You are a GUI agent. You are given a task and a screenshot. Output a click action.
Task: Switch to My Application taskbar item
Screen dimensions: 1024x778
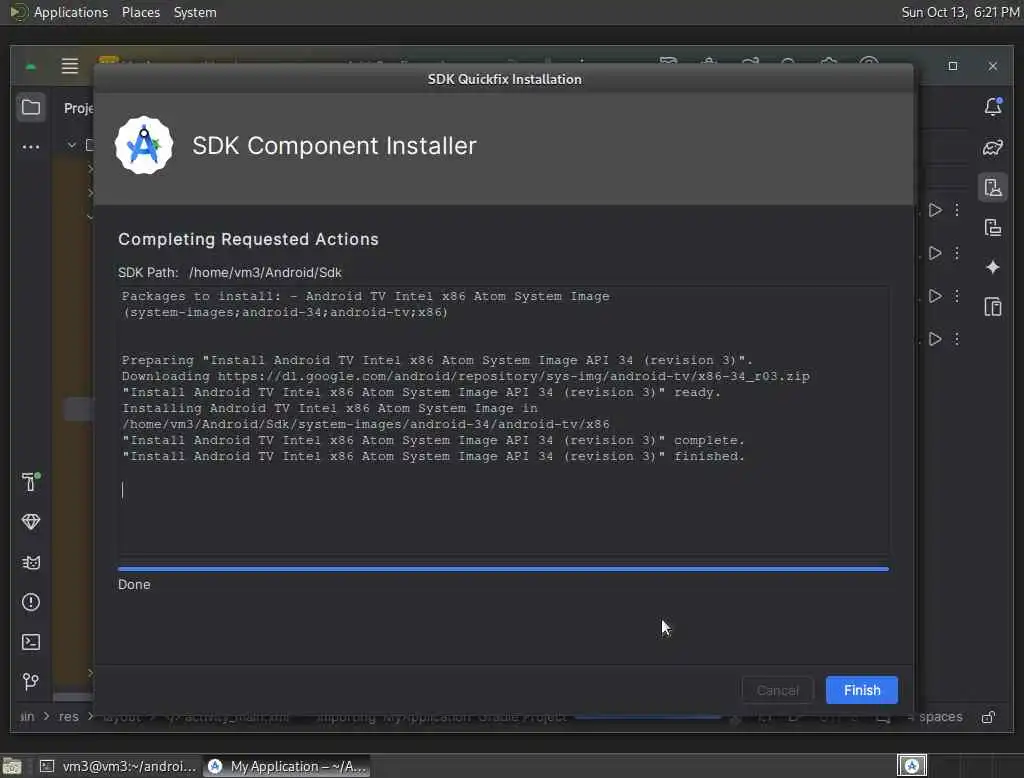(287, 766)
